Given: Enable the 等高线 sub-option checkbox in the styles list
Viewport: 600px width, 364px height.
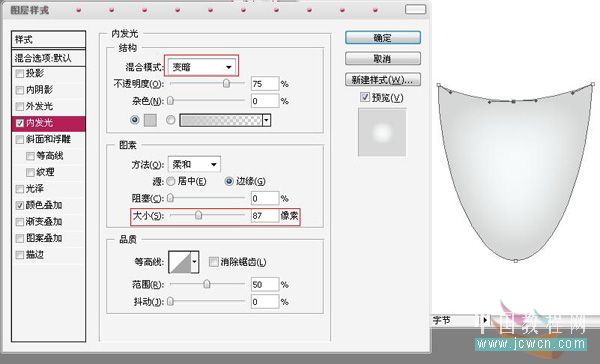Looking at the screenshot, I should point(30,156).
